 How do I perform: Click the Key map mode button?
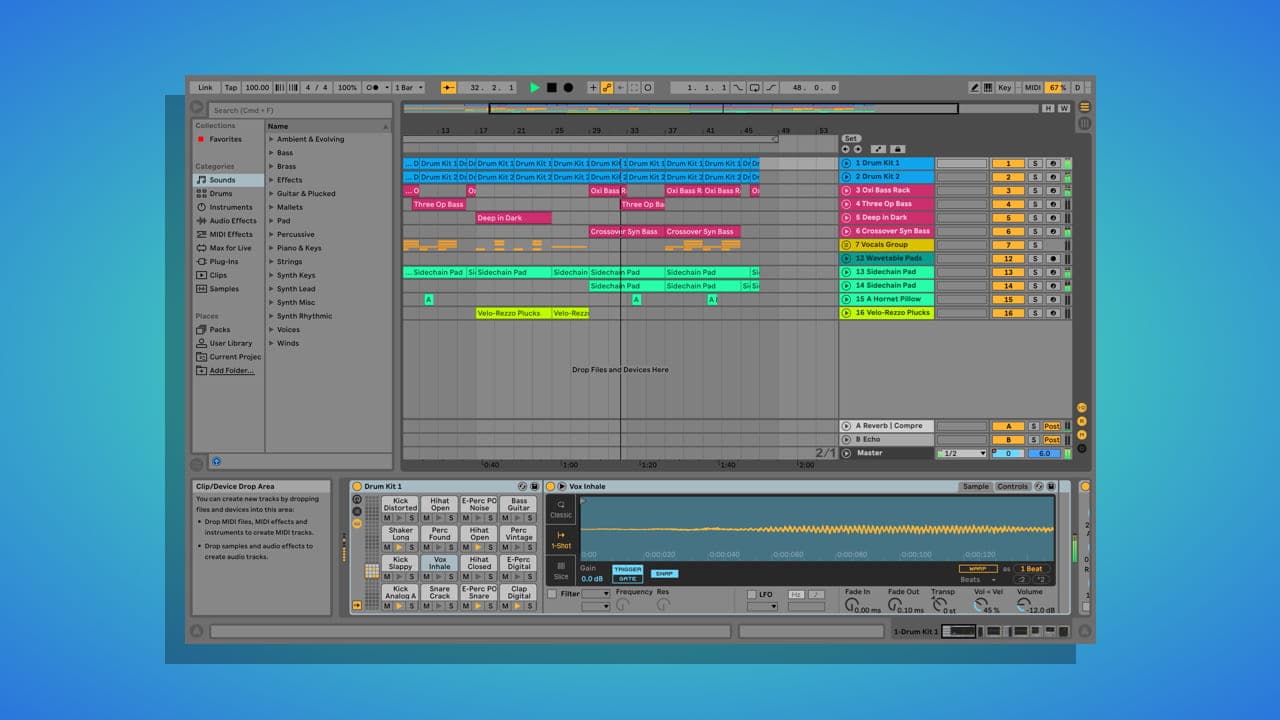pos(1005,88)
